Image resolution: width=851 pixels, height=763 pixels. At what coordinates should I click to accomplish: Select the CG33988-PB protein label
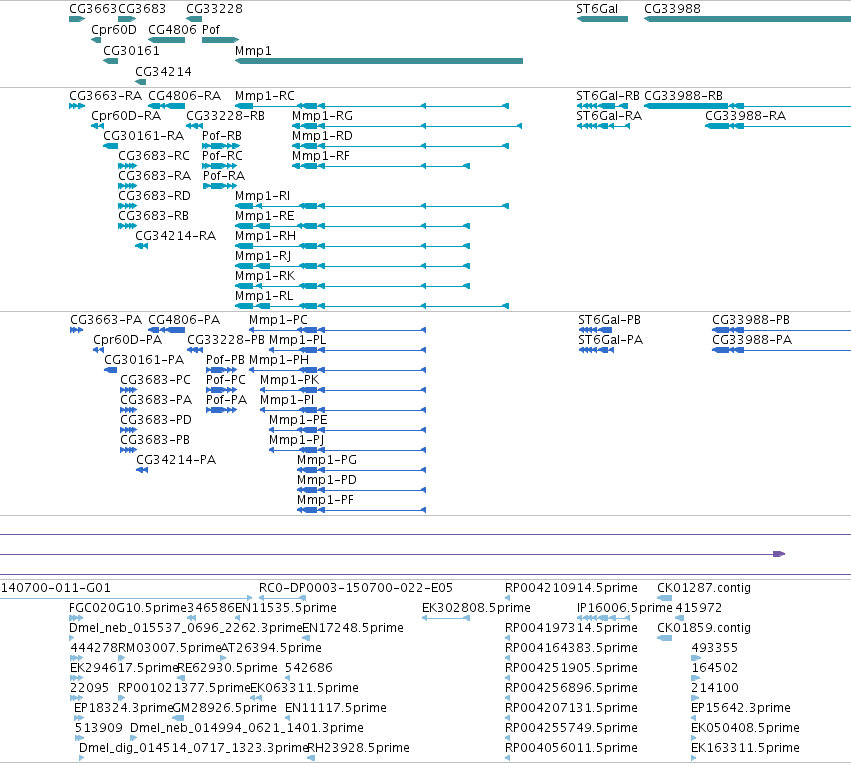point(751,320)
